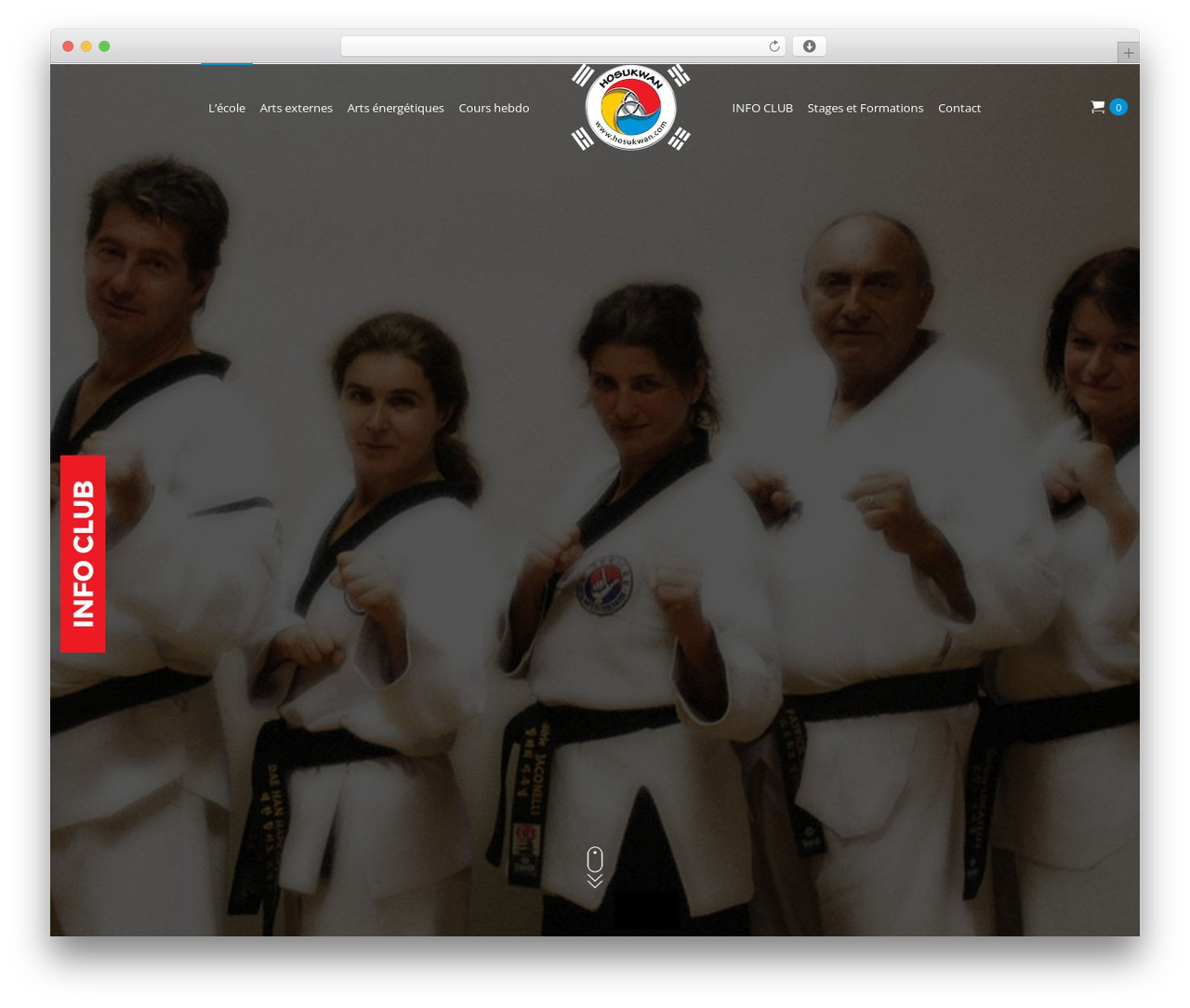The height and width of the screenshot is (1008, 1190).
Task: Visit Stages et Formations page
Action: (866, 108)
